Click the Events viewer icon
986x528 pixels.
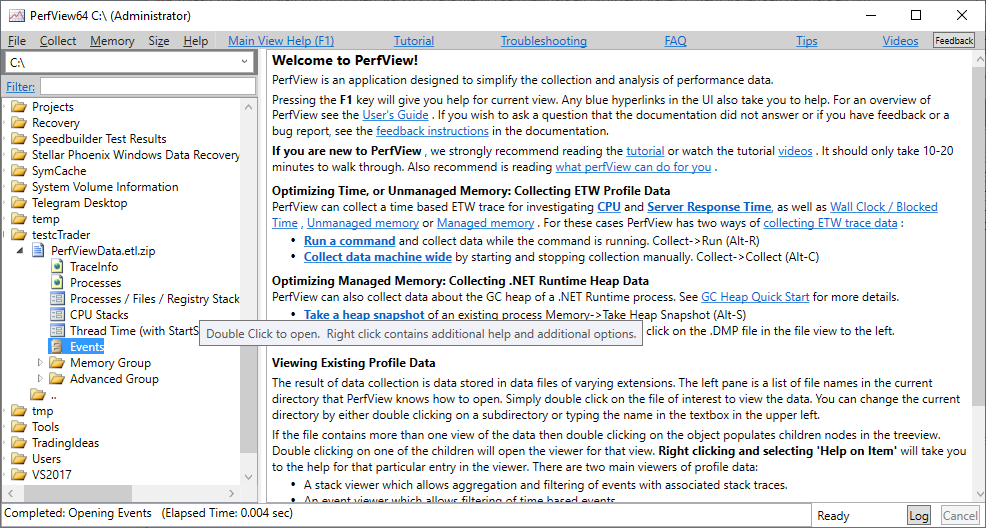coord(58,347)
